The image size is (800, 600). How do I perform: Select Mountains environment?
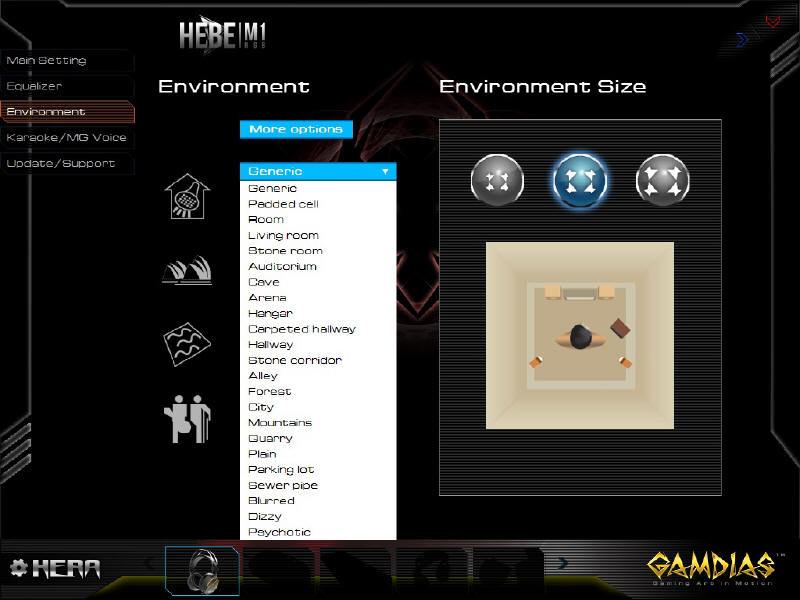(x=318, y=422)
